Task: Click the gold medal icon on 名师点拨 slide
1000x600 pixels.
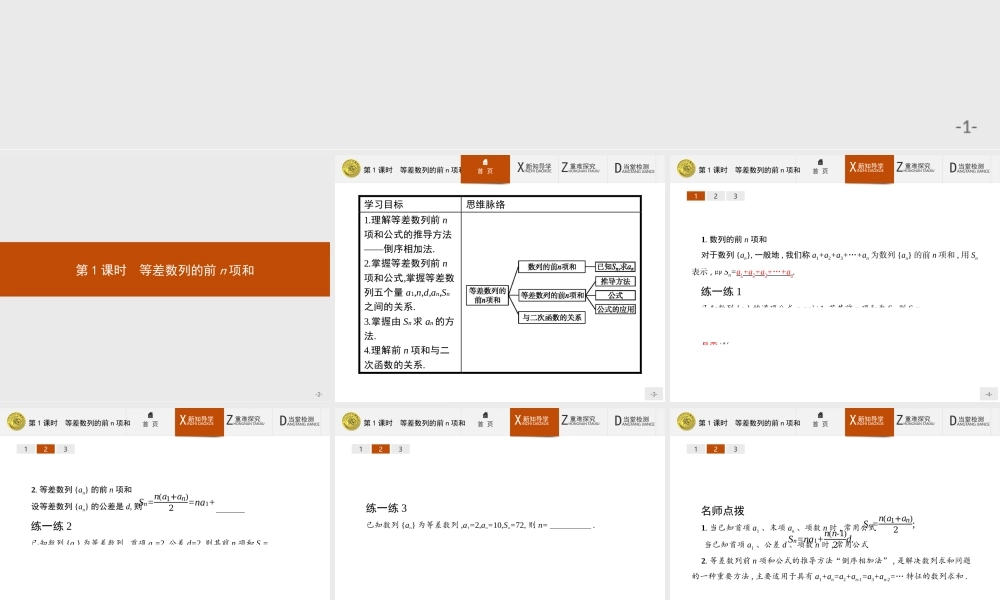Action: [686, 421]
